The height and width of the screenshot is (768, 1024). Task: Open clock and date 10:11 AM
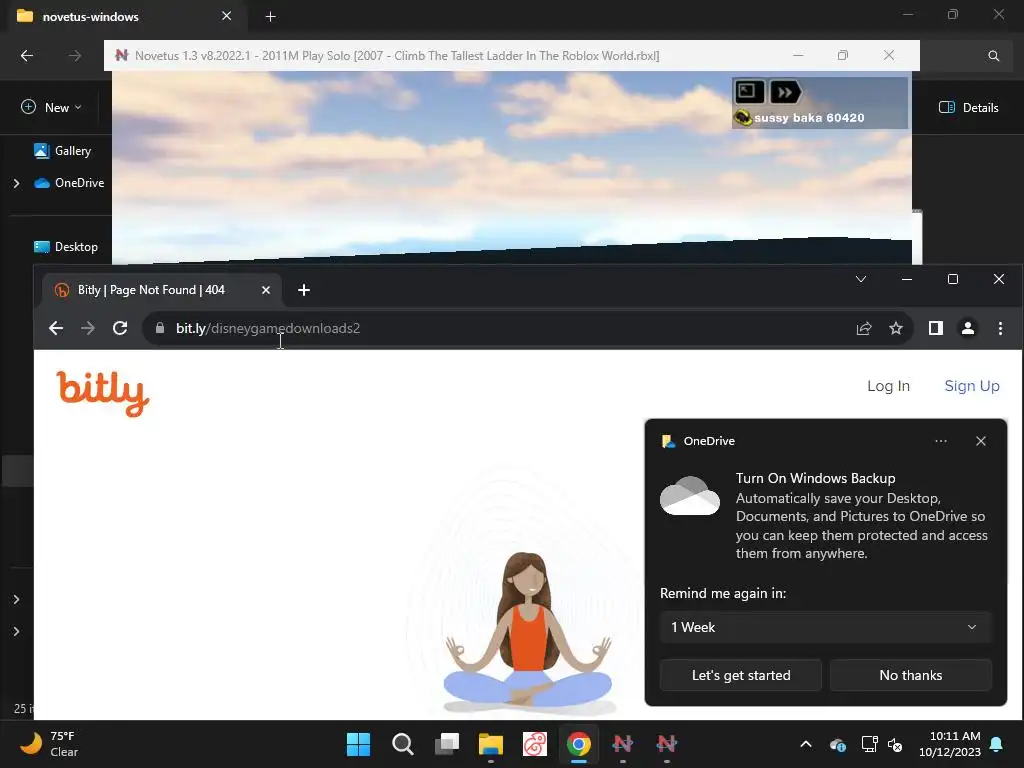click(x=950, y=744)
